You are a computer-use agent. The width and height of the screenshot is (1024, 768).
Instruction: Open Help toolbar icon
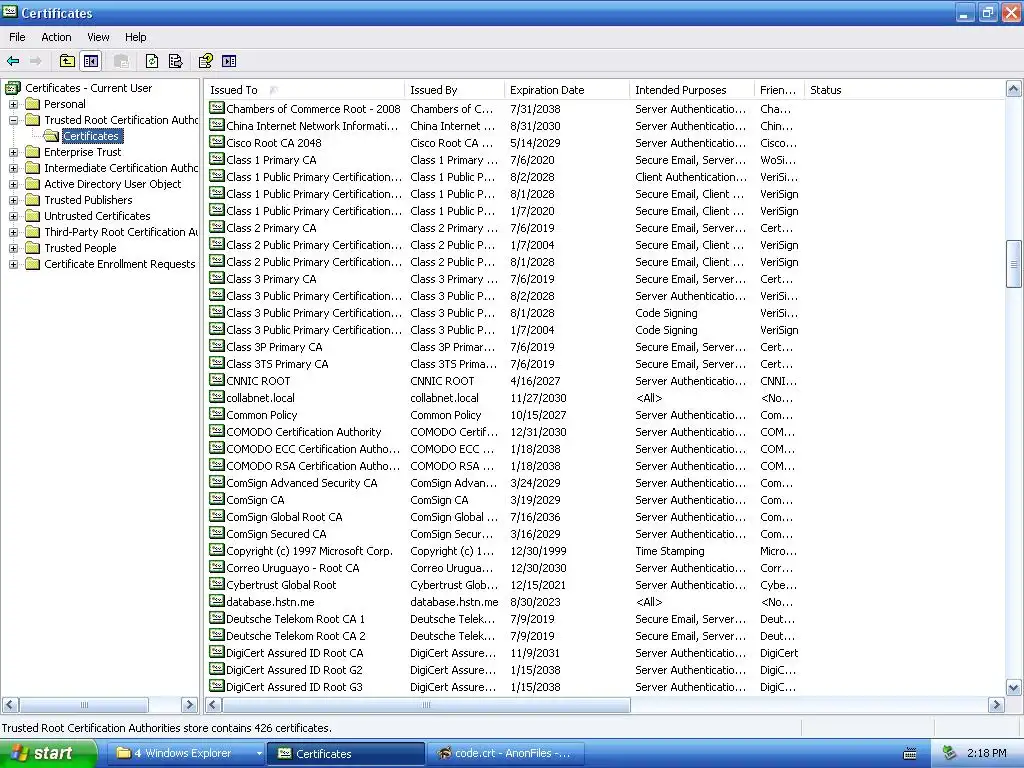click(206, 61)
